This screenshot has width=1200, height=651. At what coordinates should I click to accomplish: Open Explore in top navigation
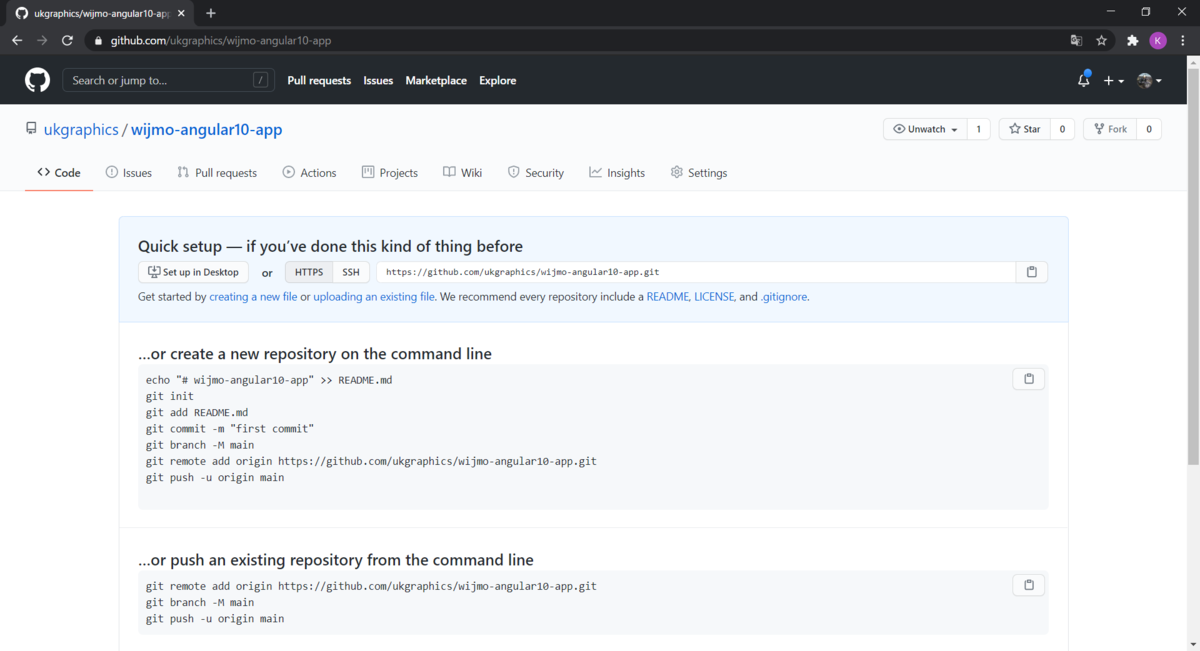point(497,80)
